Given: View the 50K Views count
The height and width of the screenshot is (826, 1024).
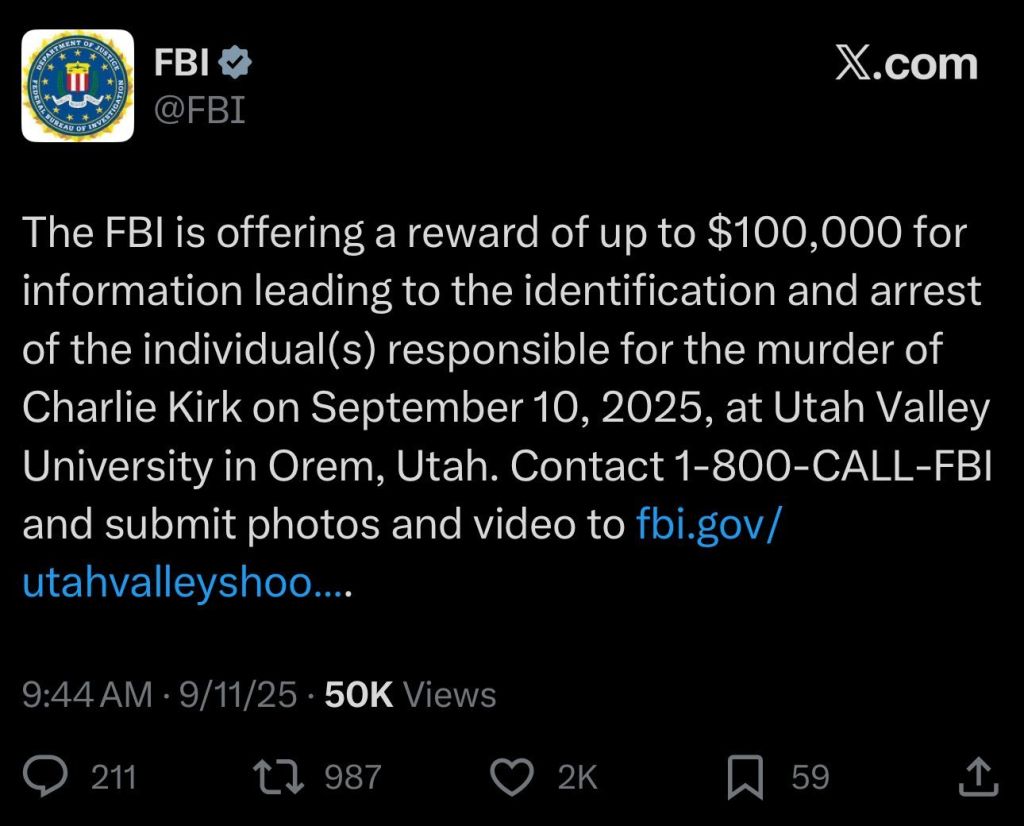Looking at the screenshot, I should tap(410, 694).
